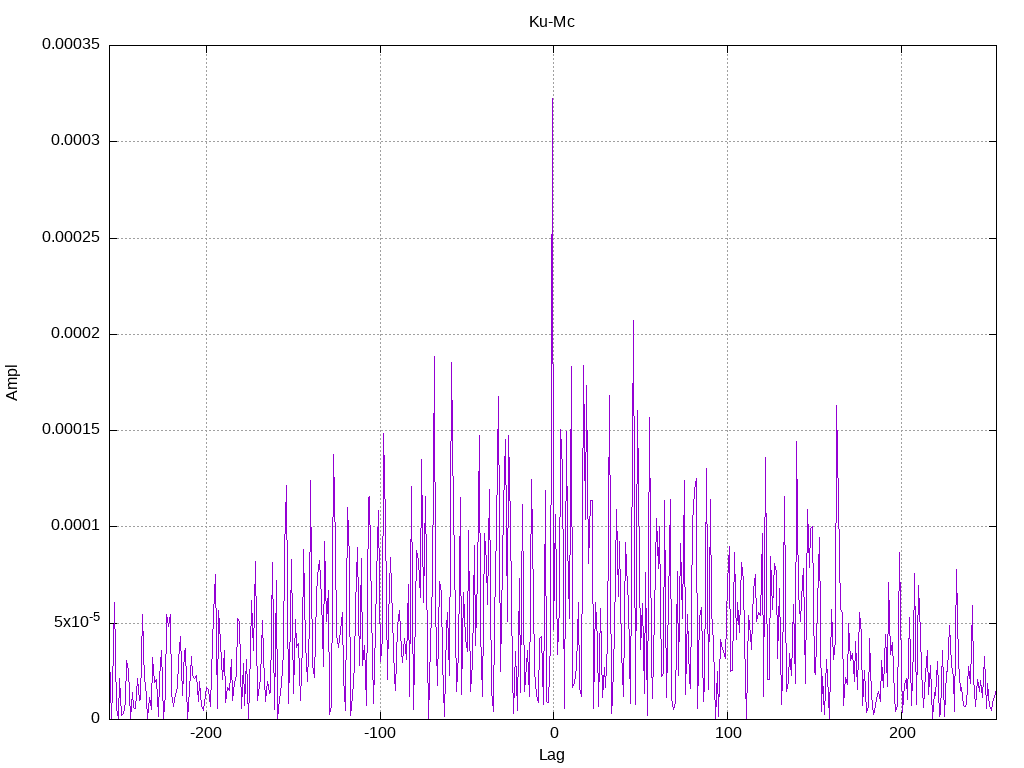1024x768 pixels.
Task: Click the 0.0001 y-axis tick label
Action: click(x=75, y=526)
